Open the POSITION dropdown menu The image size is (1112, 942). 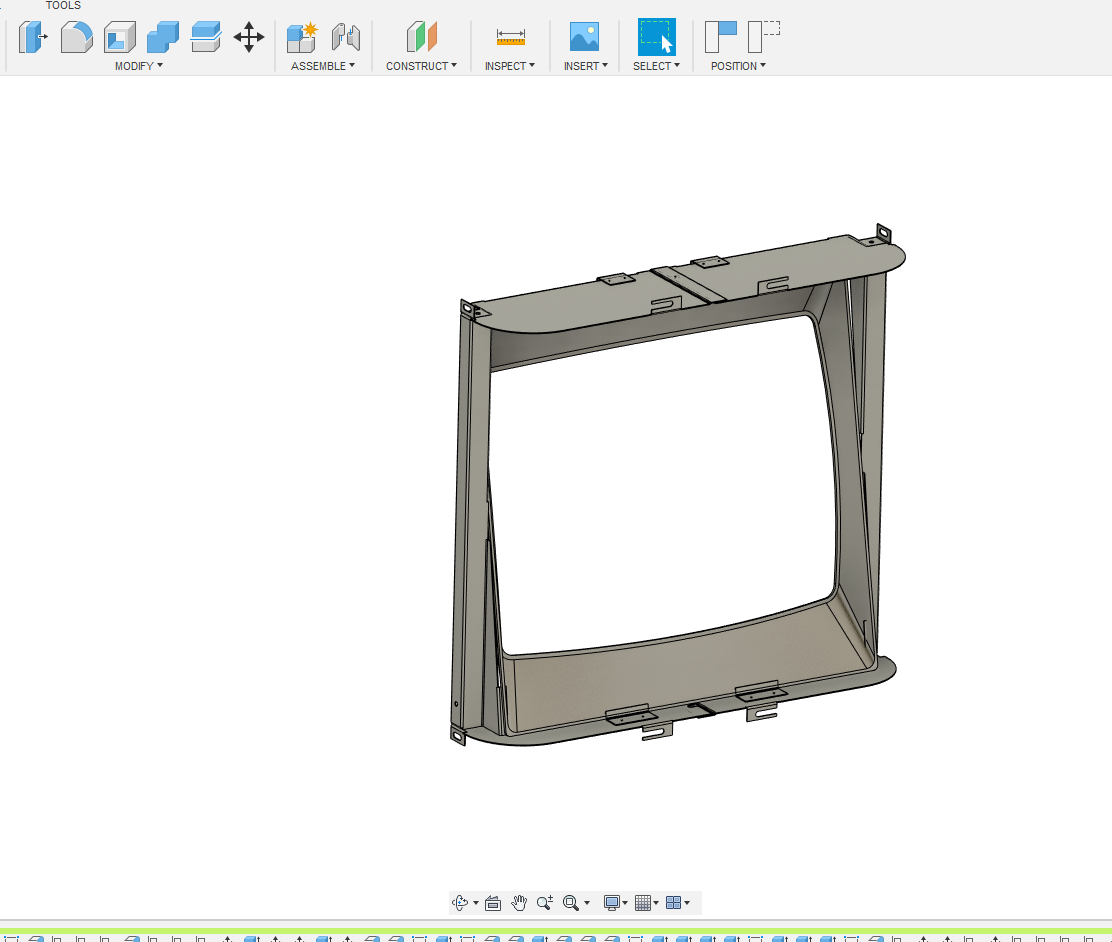pos(738,66)
